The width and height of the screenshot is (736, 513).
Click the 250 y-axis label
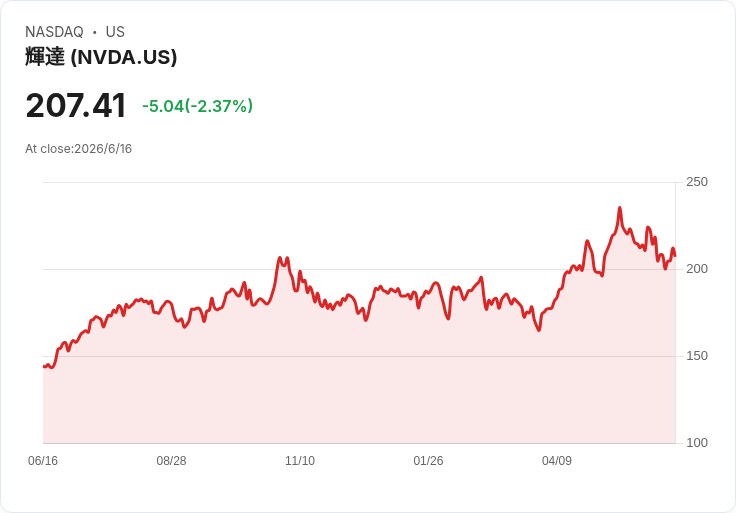(697, 182)
